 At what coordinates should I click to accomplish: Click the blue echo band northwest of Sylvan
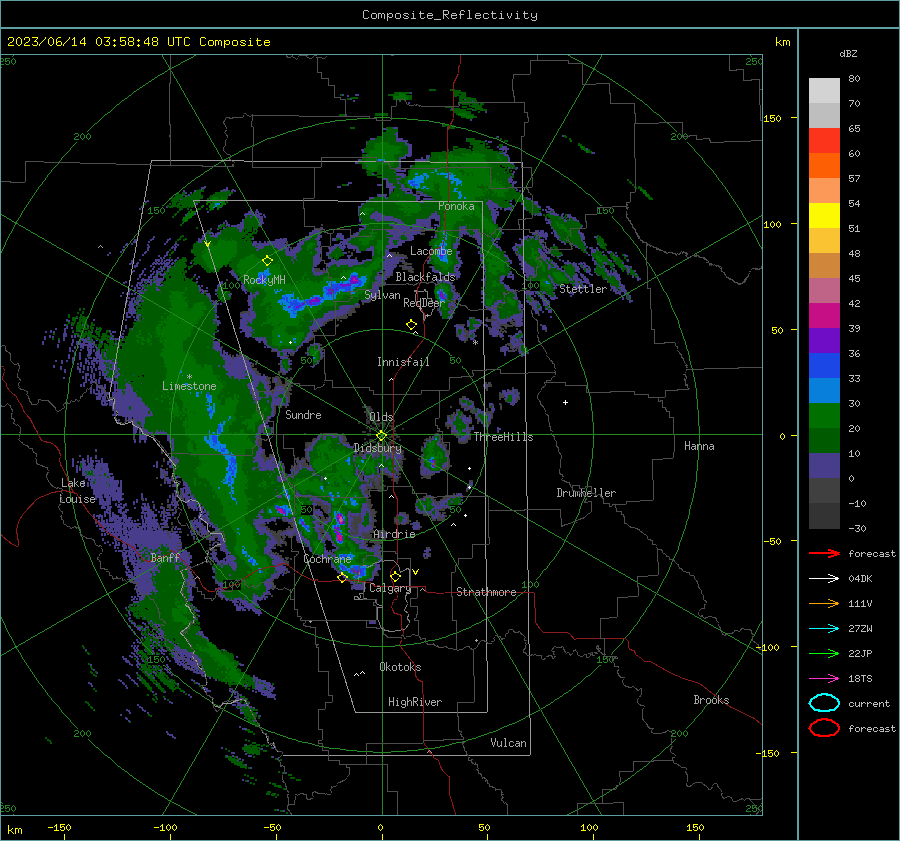pos(321,294)
